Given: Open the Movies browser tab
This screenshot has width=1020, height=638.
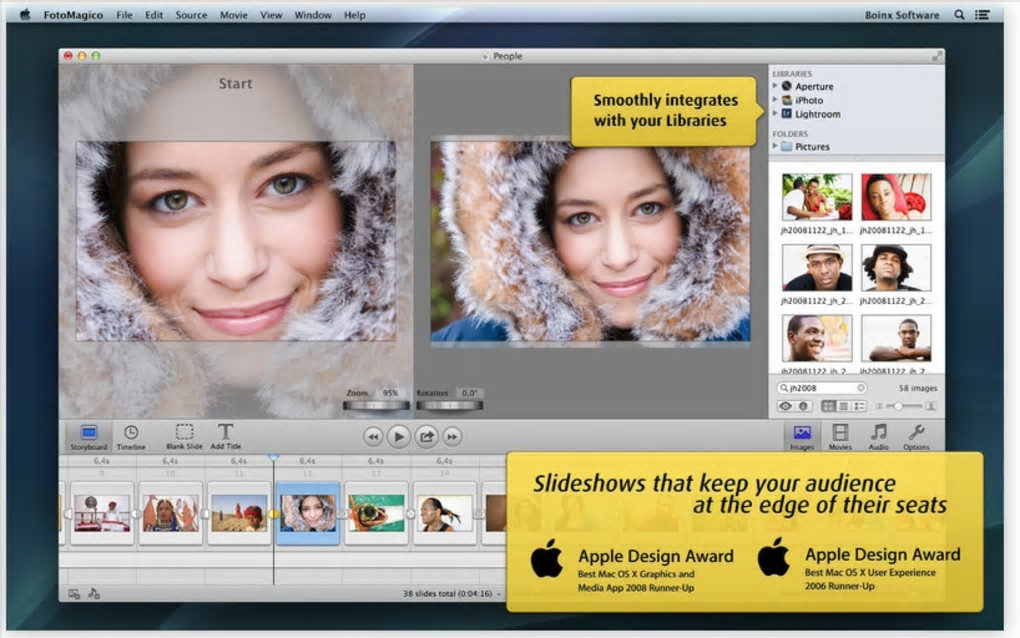Looking at the screenshot, I should [840, 437].
